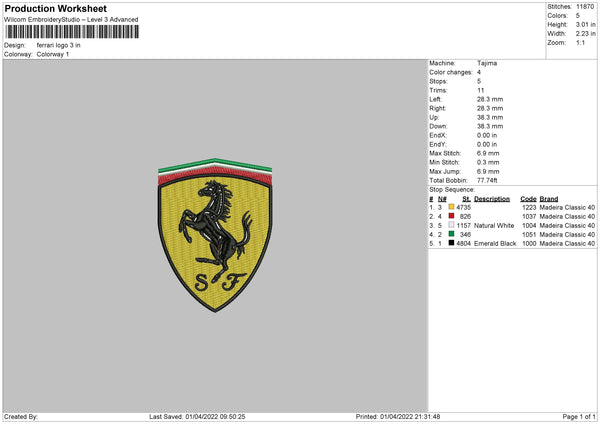Screen dimensions: 600x424
Task: Click the 'Emerald Black' description
Action: 495,243
